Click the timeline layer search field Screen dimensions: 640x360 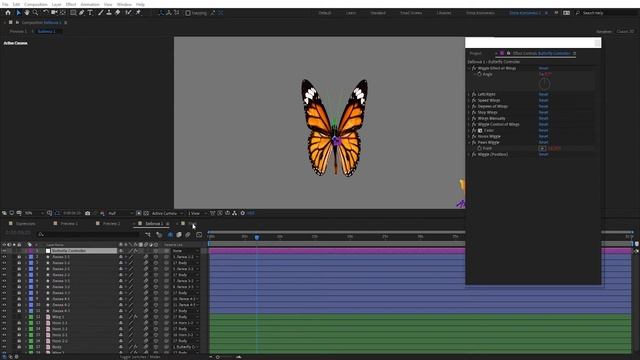88,234
